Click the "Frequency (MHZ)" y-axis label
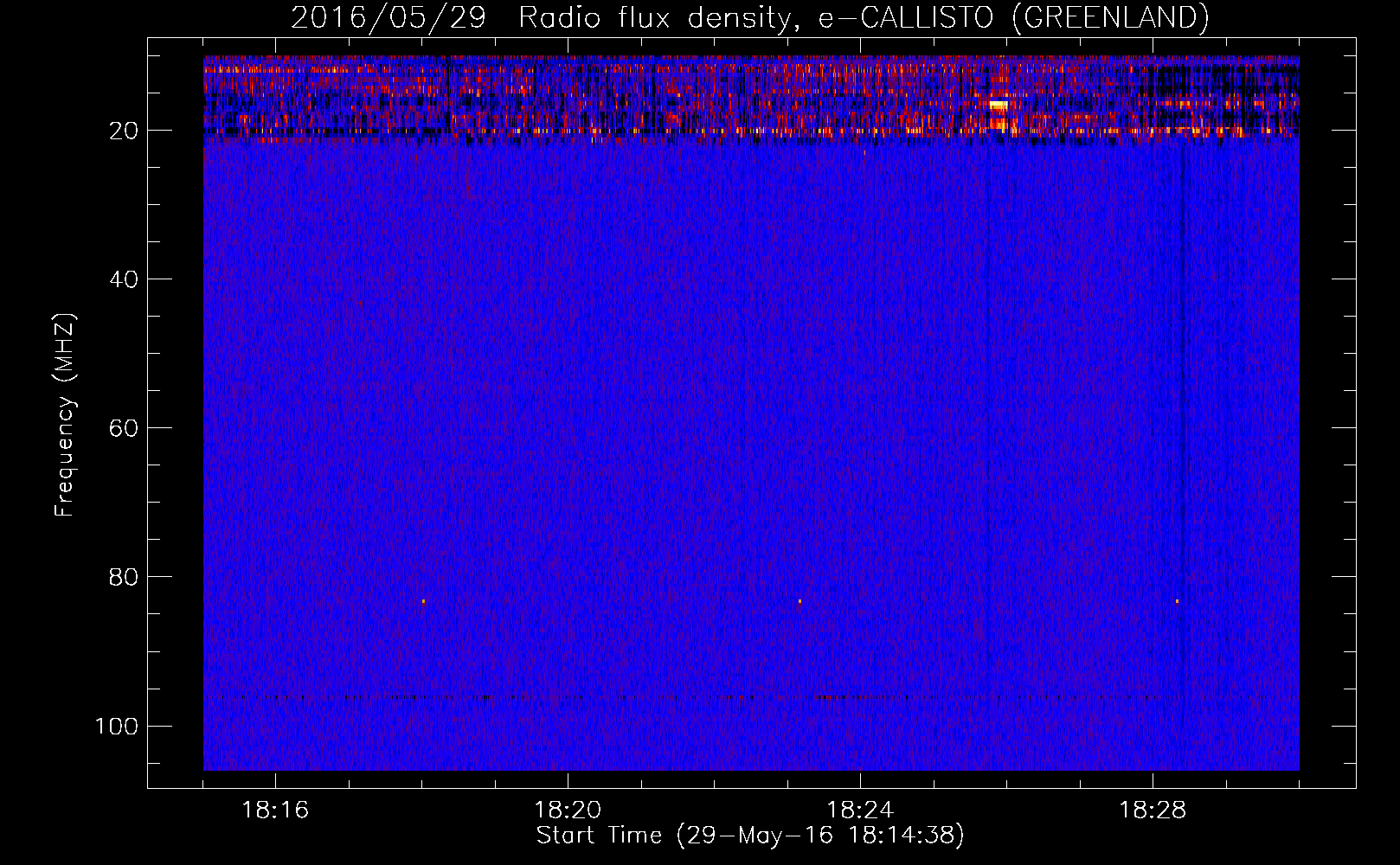 [65, 415]
